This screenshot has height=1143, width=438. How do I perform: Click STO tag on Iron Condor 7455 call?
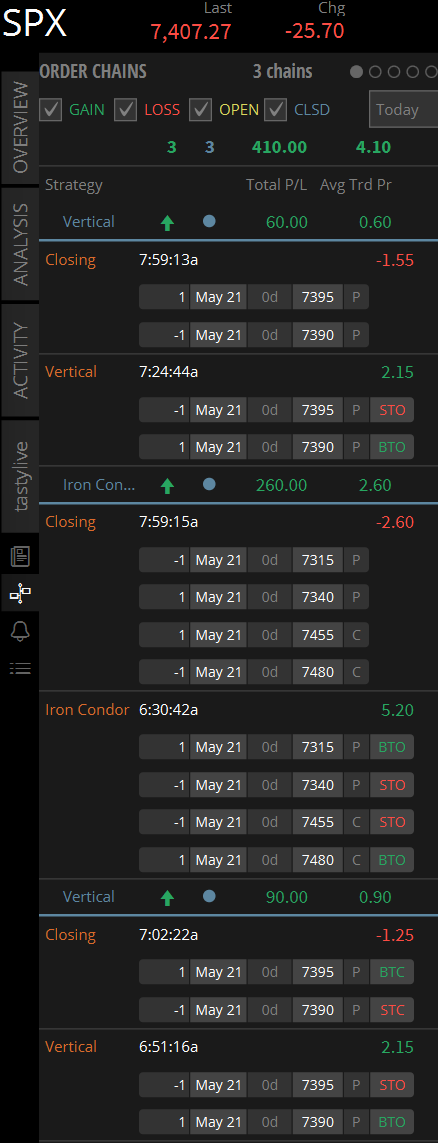click(392, 822)
